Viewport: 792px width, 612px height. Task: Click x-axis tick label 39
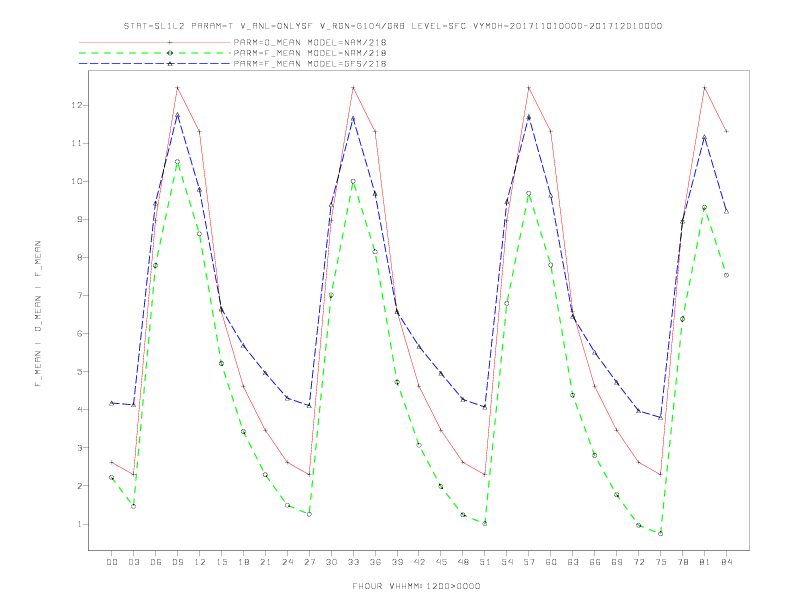[397, 562]
